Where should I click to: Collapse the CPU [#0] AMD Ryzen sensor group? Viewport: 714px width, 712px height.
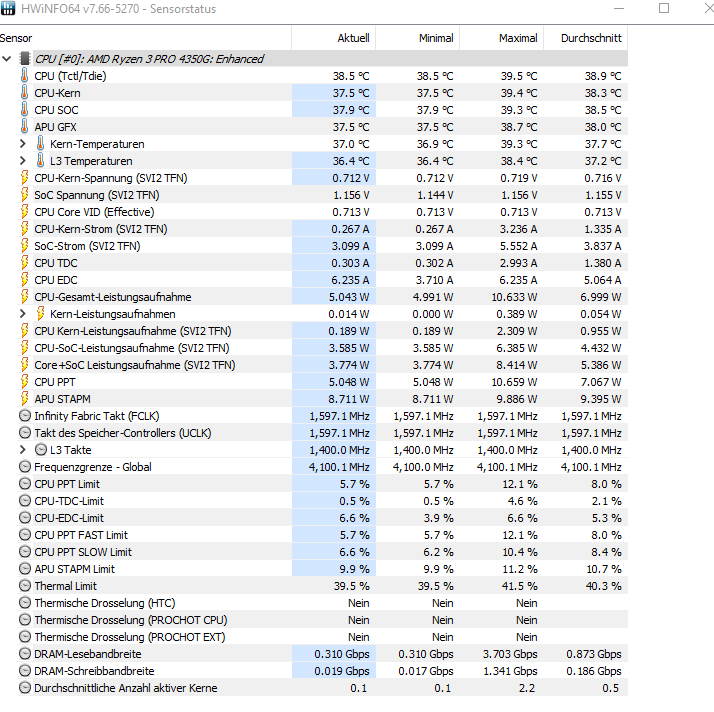point(6,59)
